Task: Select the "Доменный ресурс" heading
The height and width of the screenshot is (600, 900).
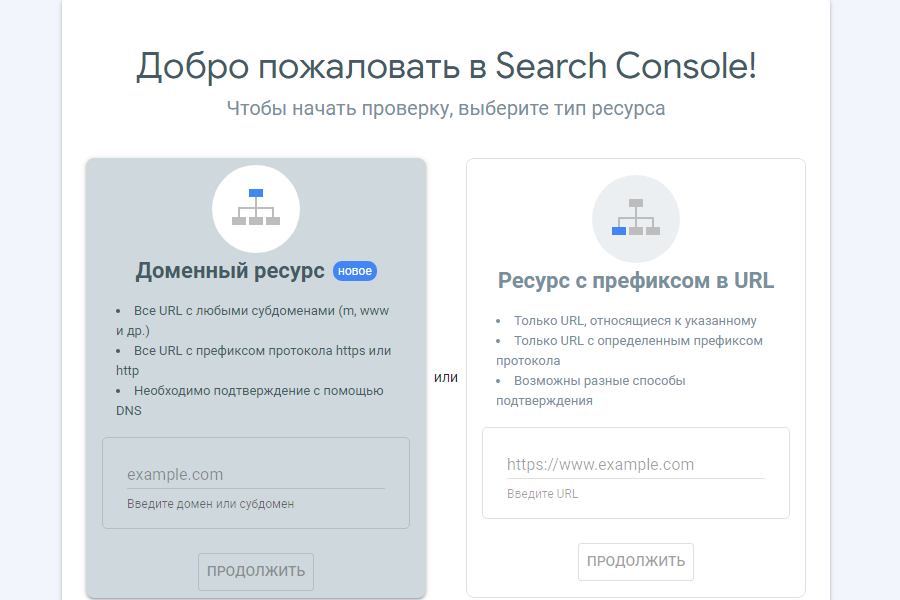Action: (x=230, y=271)
